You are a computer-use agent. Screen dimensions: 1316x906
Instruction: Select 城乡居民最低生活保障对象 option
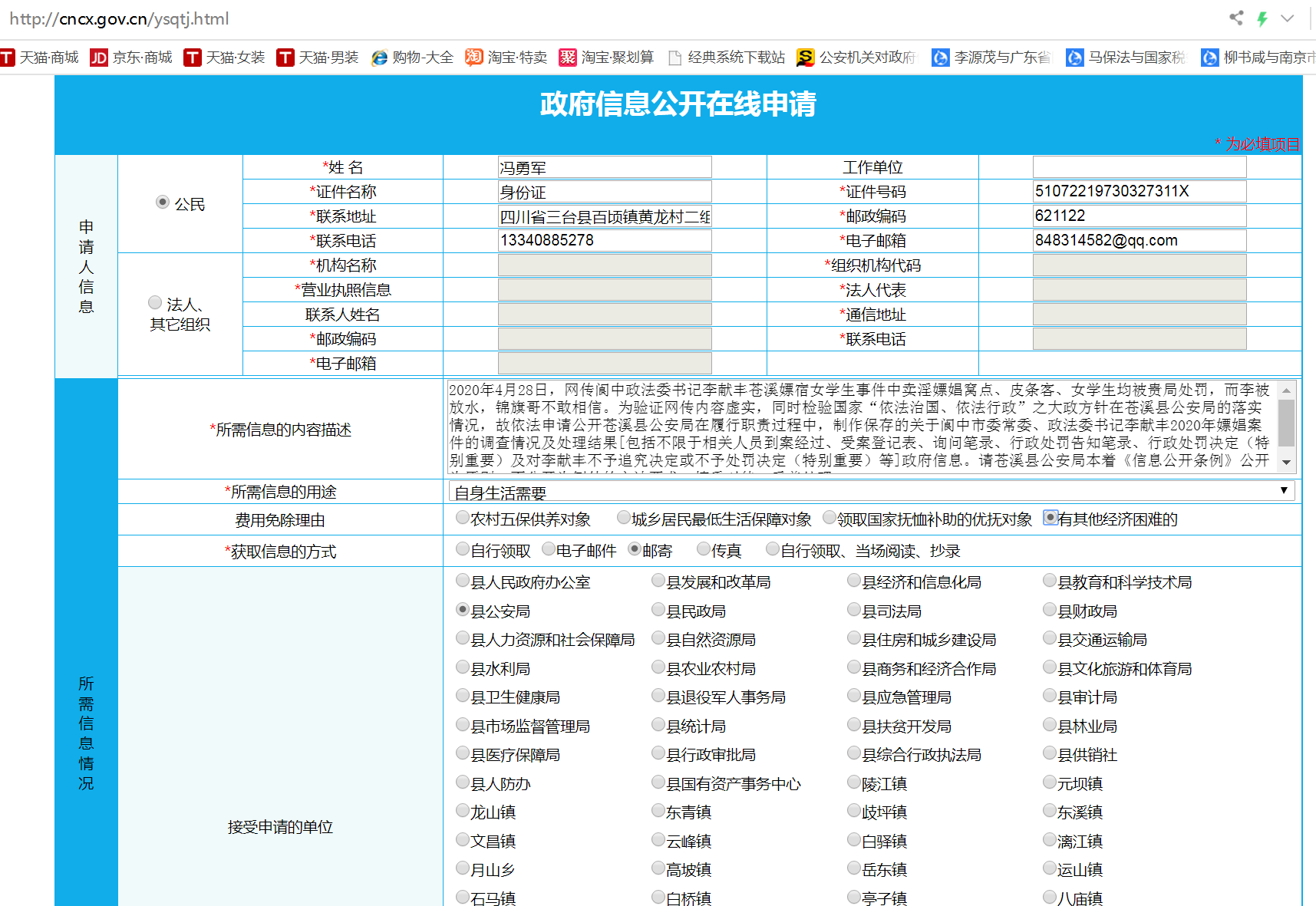pos(624,517)
